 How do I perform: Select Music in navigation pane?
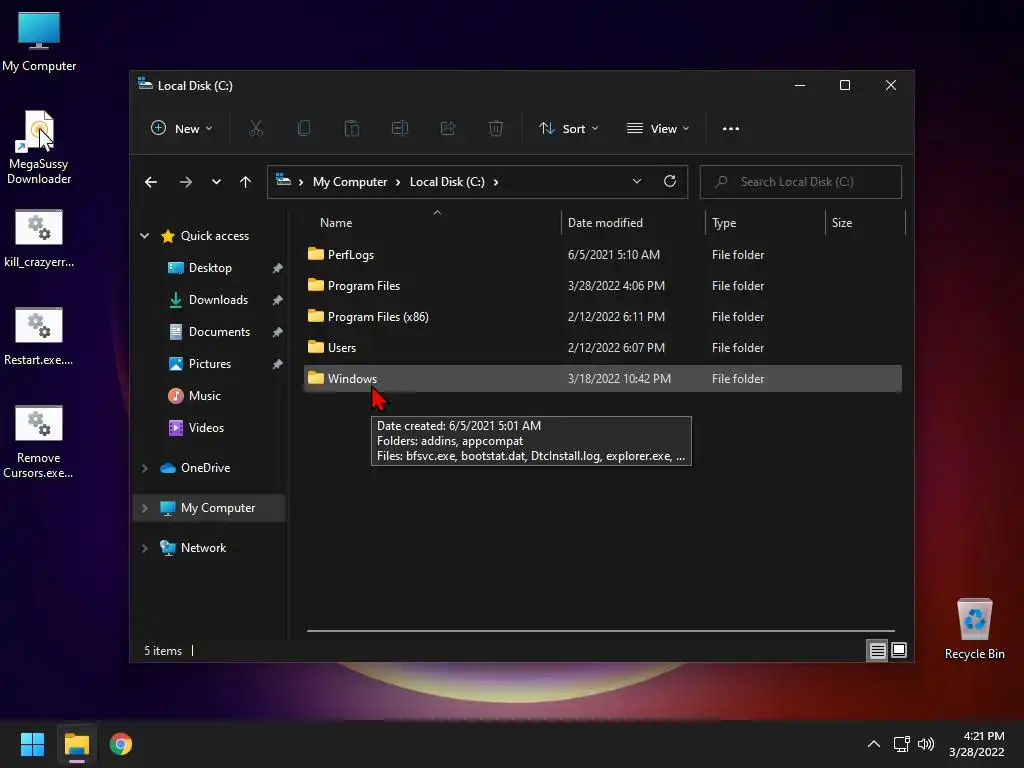pyautogui.click(x=204, y=396)
